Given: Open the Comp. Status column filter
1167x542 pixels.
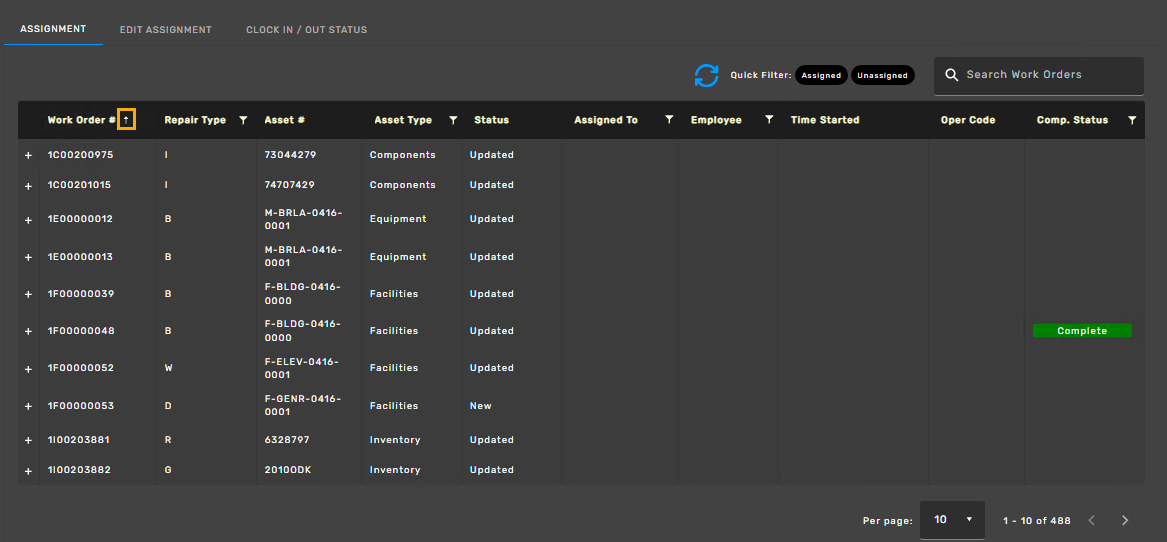Looking at the screenshot, I should tap(1131, 120).
